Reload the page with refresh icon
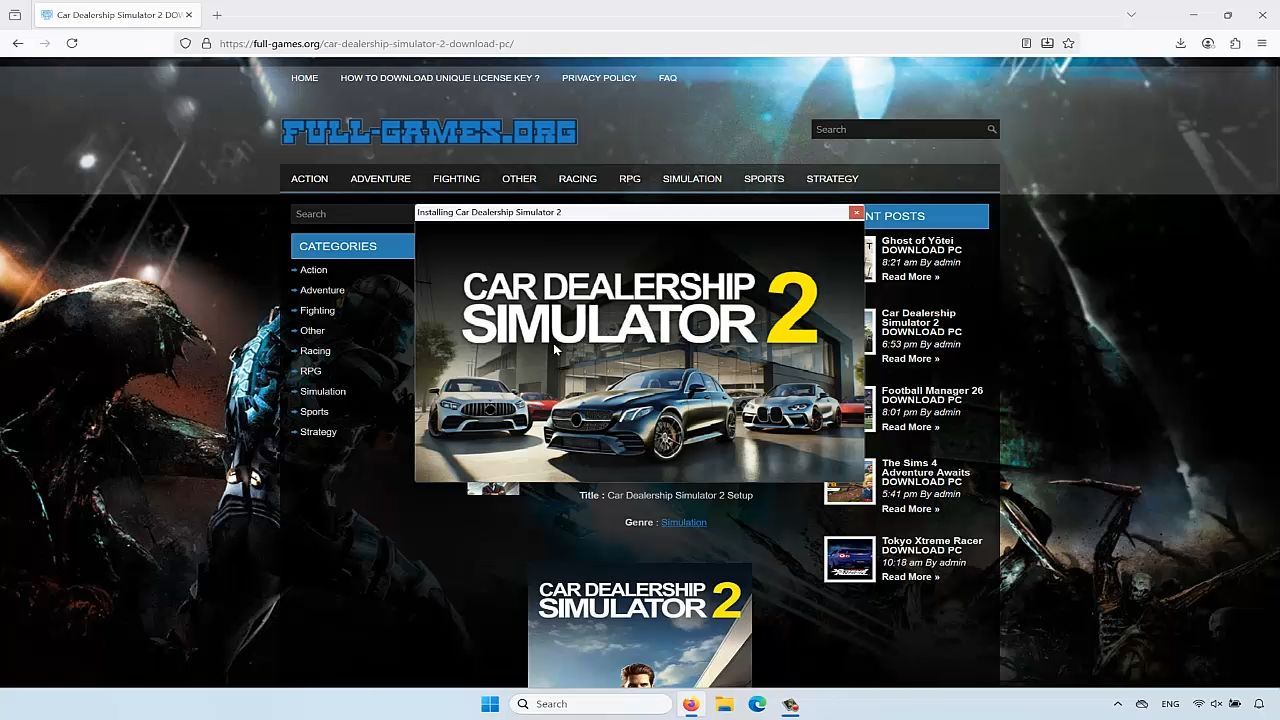 tap(72, 43)
